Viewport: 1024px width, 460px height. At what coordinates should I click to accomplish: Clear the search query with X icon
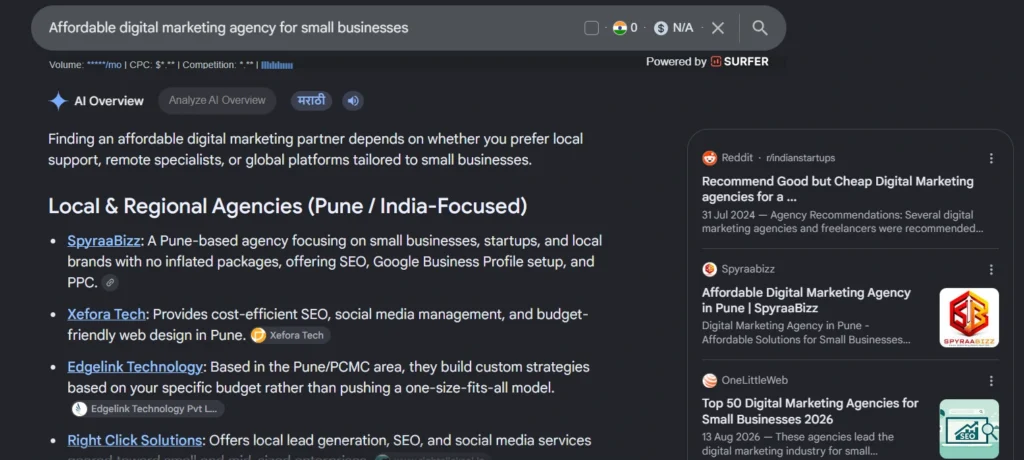[x=718, y=28]
